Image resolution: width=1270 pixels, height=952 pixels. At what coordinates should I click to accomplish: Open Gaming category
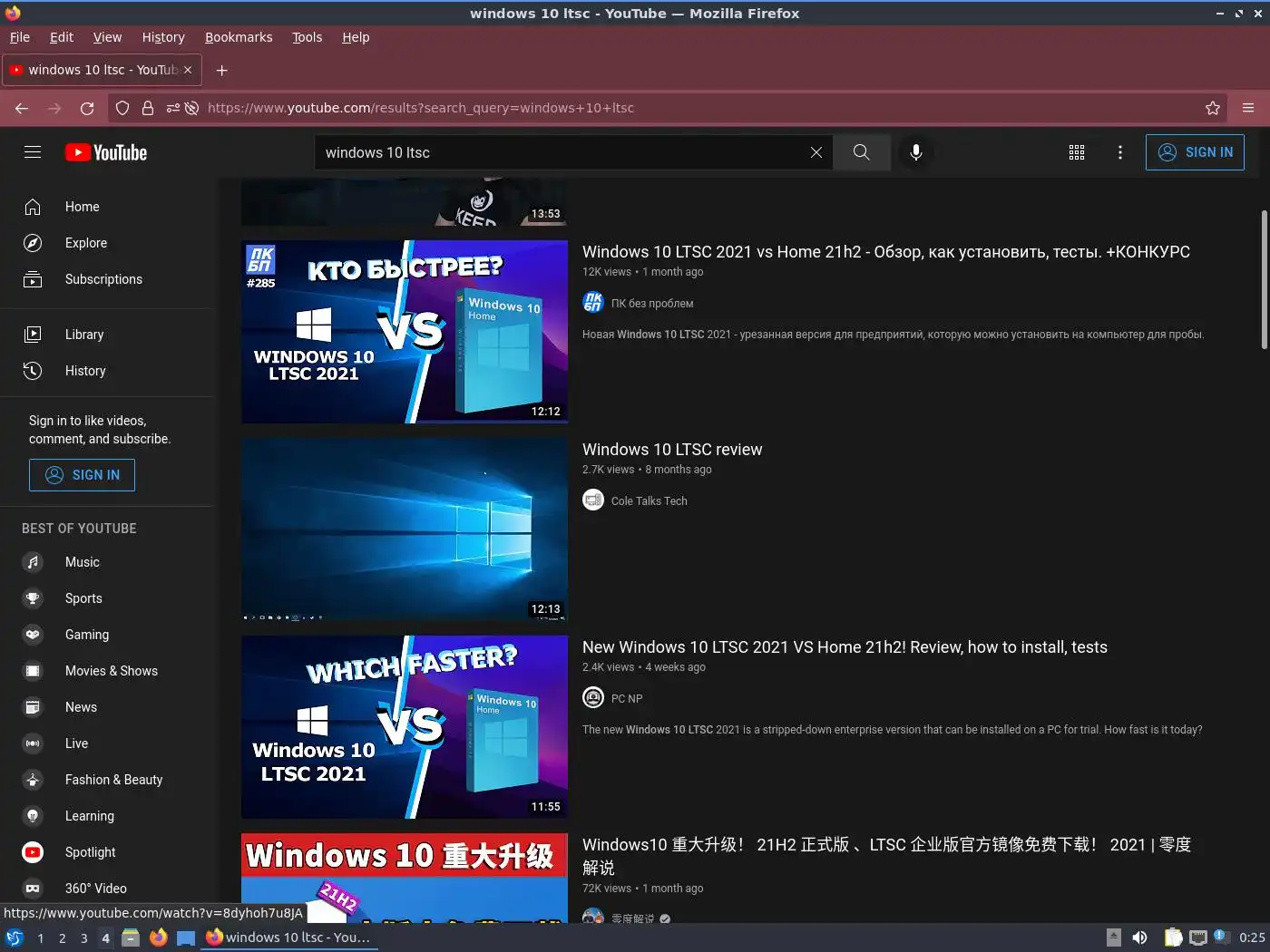tap(107, 635)
